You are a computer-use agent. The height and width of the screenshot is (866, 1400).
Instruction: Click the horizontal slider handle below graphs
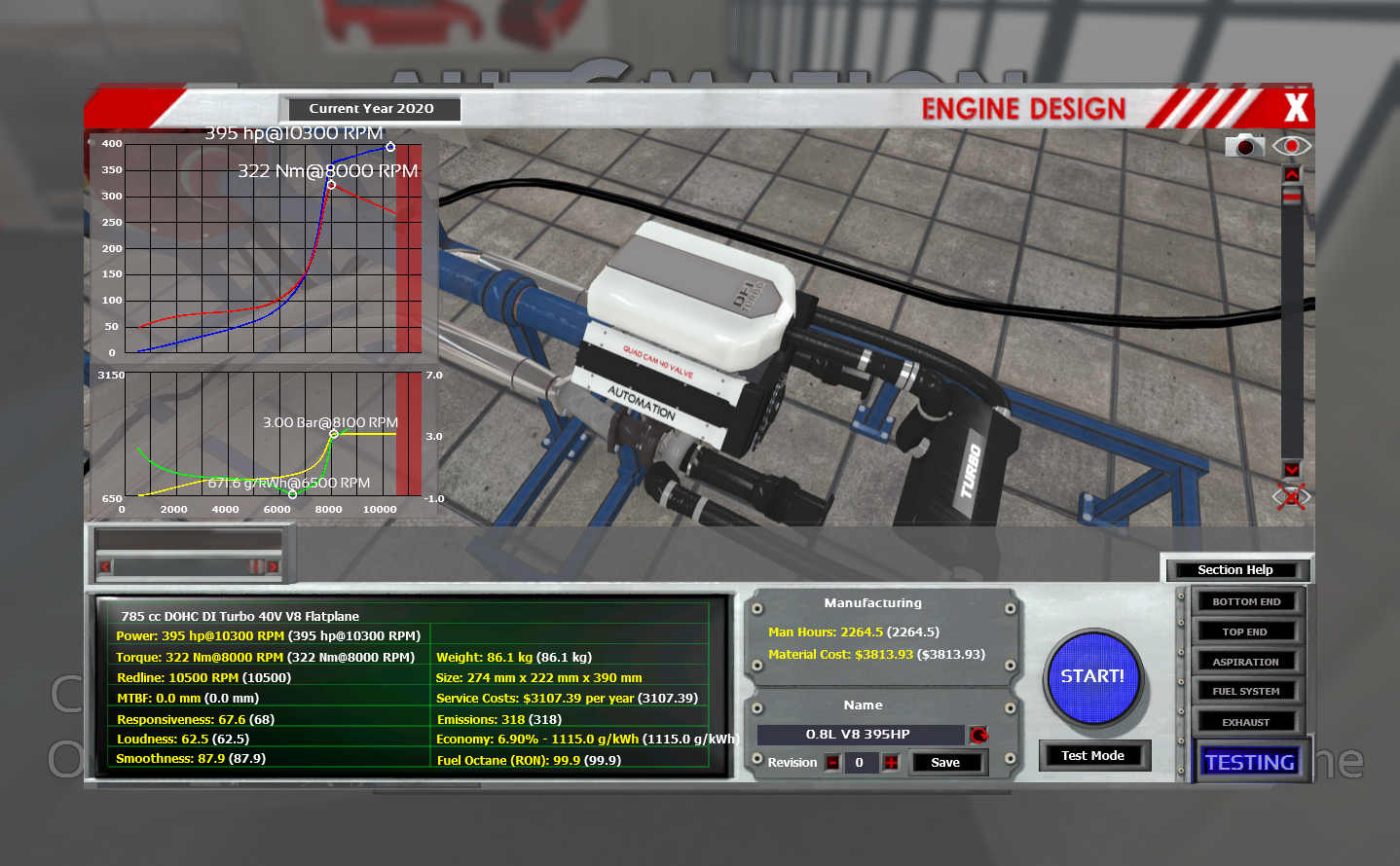click(x=255, y=566)
